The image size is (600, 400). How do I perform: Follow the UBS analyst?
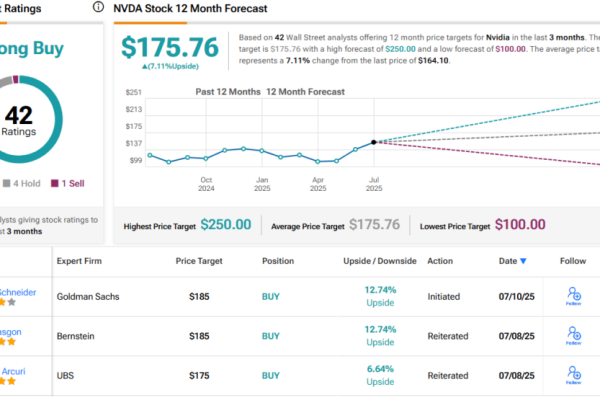[574, 376]
